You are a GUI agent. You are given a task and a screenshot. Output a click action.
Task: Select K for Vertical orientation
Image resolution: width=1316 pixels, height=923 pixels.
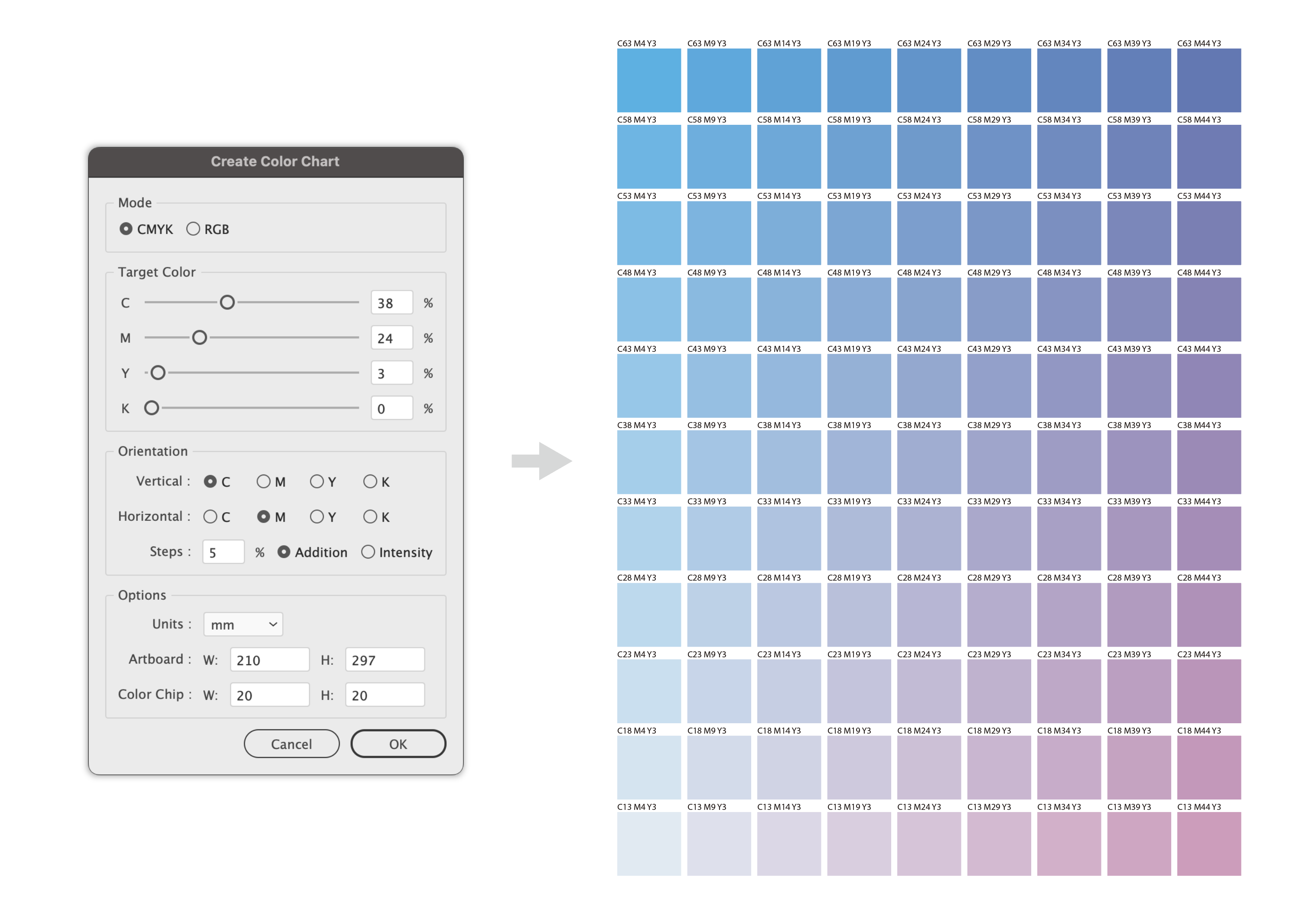(370, 481)
